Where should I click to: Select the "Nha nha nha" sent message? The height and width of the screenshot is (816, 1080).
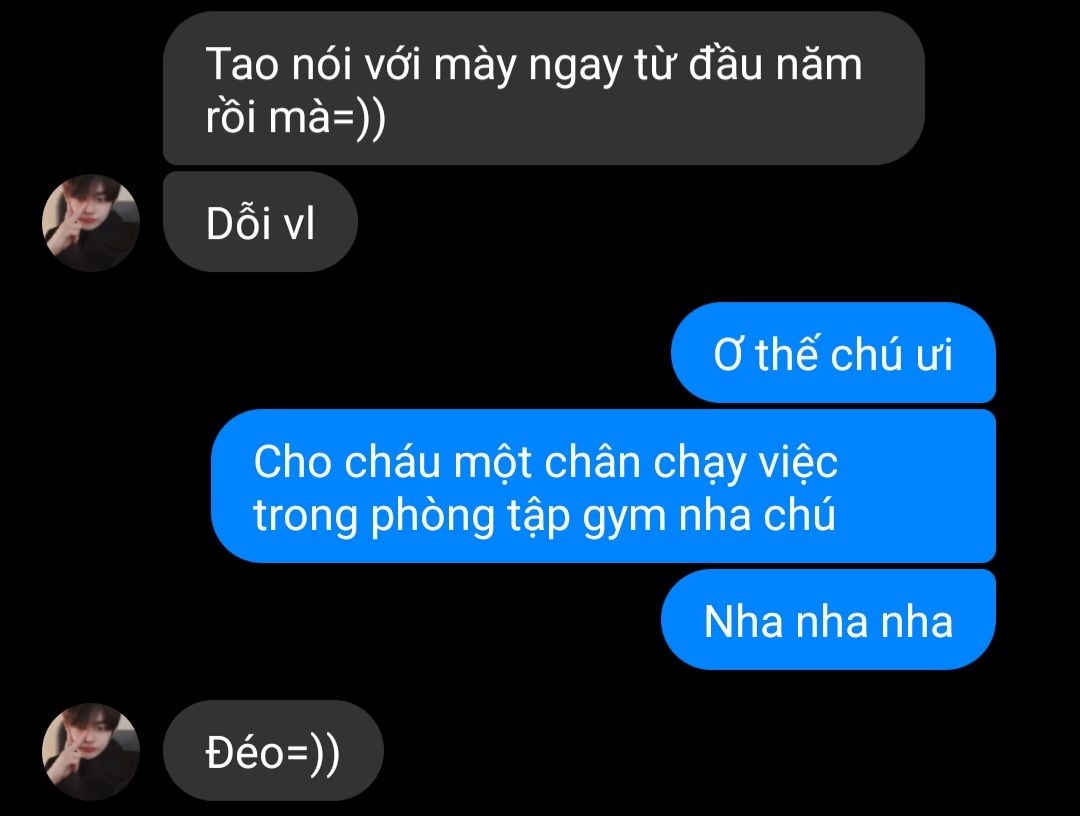pyautogui.click(x=829, y=619)
